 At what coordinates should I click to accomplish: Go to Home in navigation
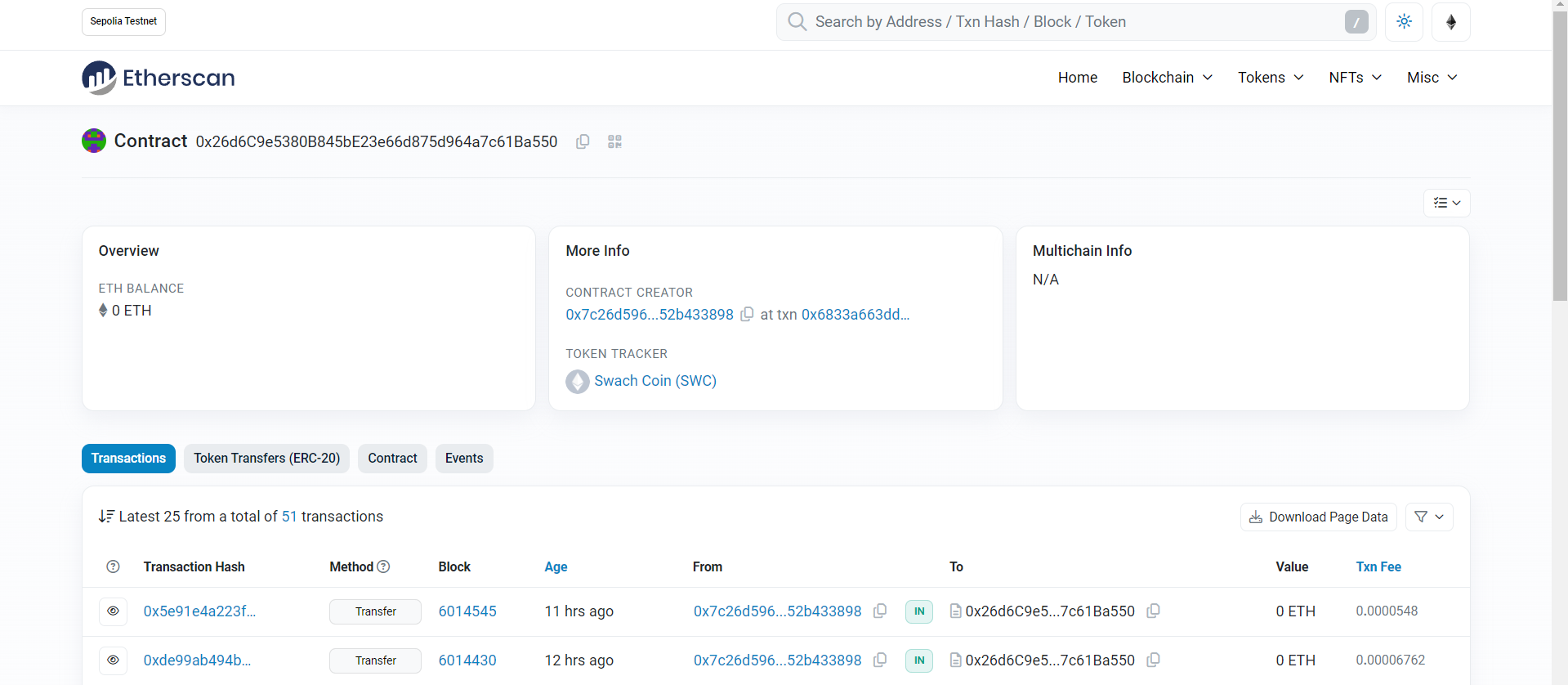[1078, 78]
